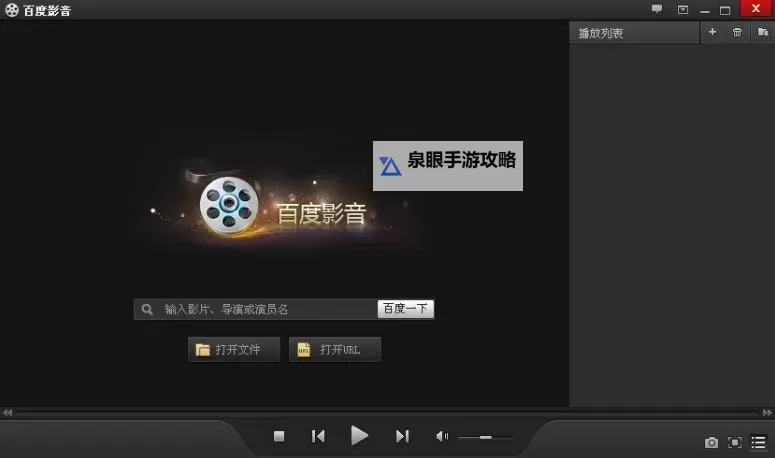Viewport: 775px width, 458px height.
Task: Minimize the player window
Action: coord(705,10)
